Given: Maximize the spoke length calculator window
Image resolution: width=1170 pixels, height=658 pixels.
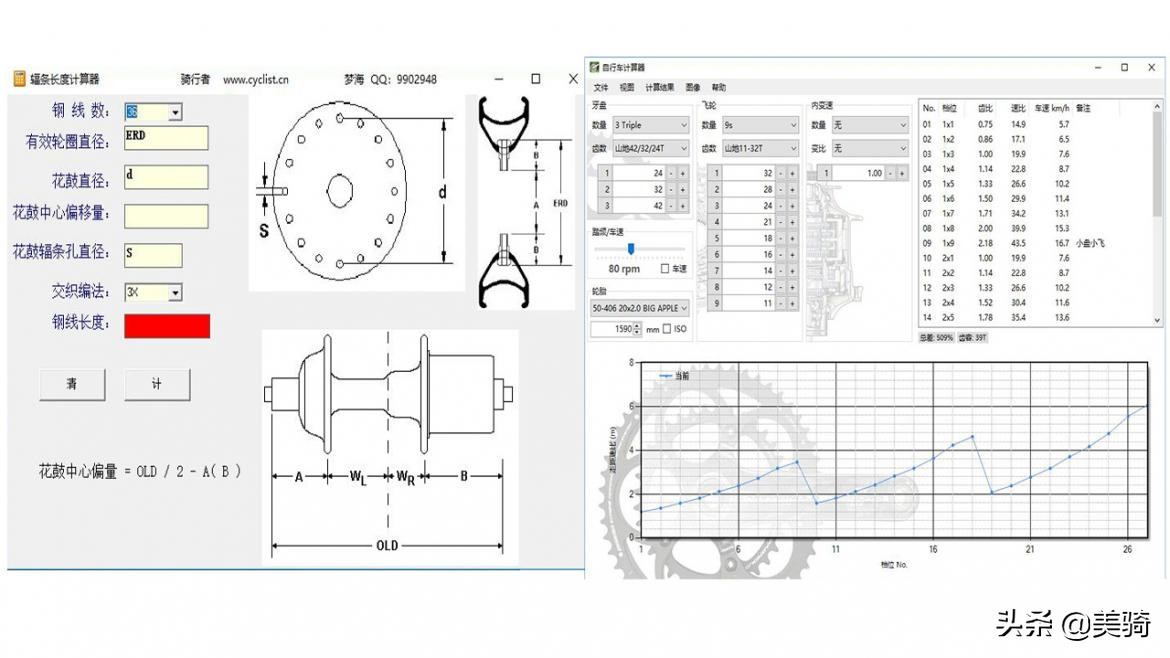Looking at the screenshot, I should [535, 79].
